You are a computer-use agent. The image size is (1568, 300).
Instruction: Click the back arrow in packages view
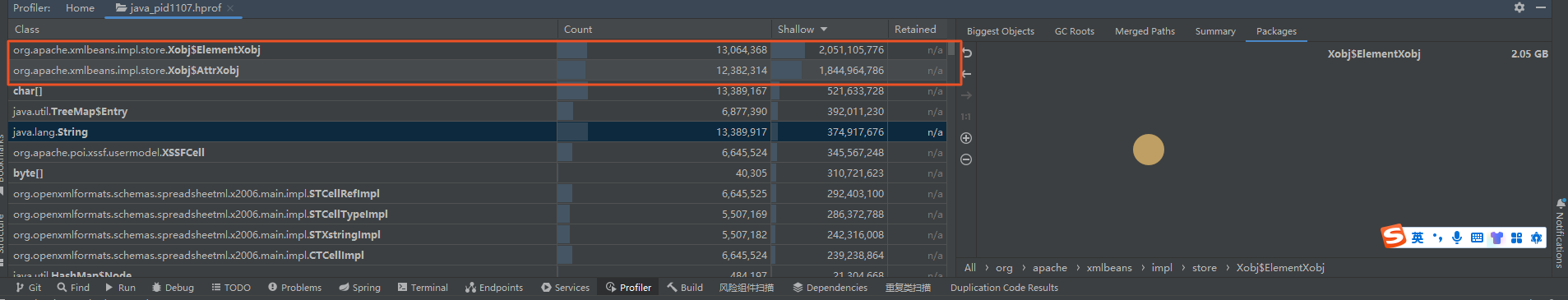coord(967,74)
